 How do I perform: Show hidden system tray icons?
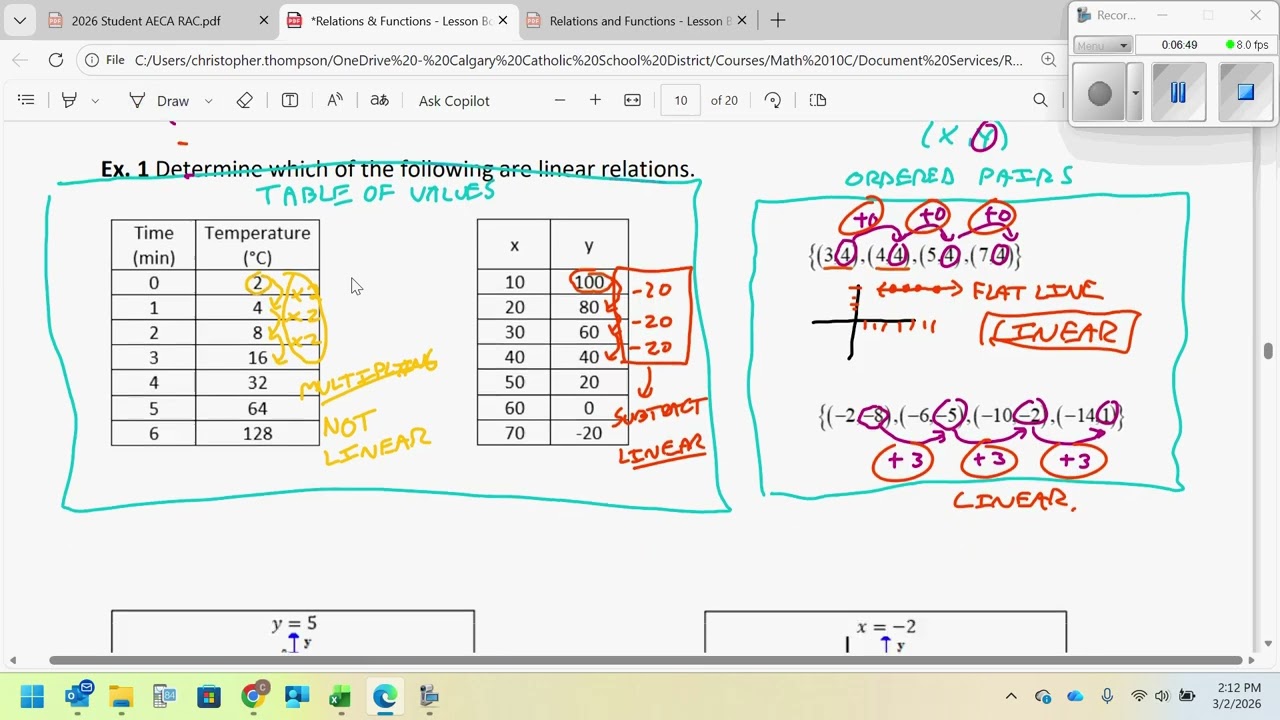[x=1011, y=696]
